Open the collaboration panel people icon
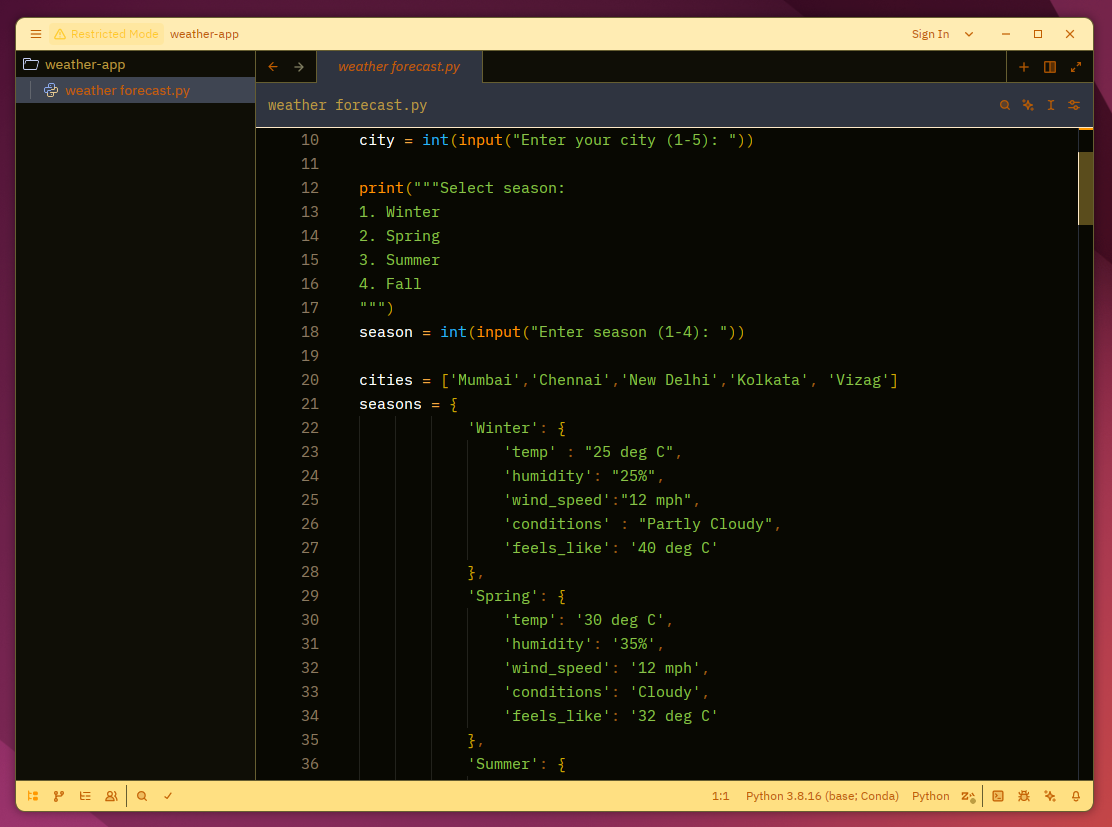The height and width of the screenshot is (827, 1112). click(111, 796)
